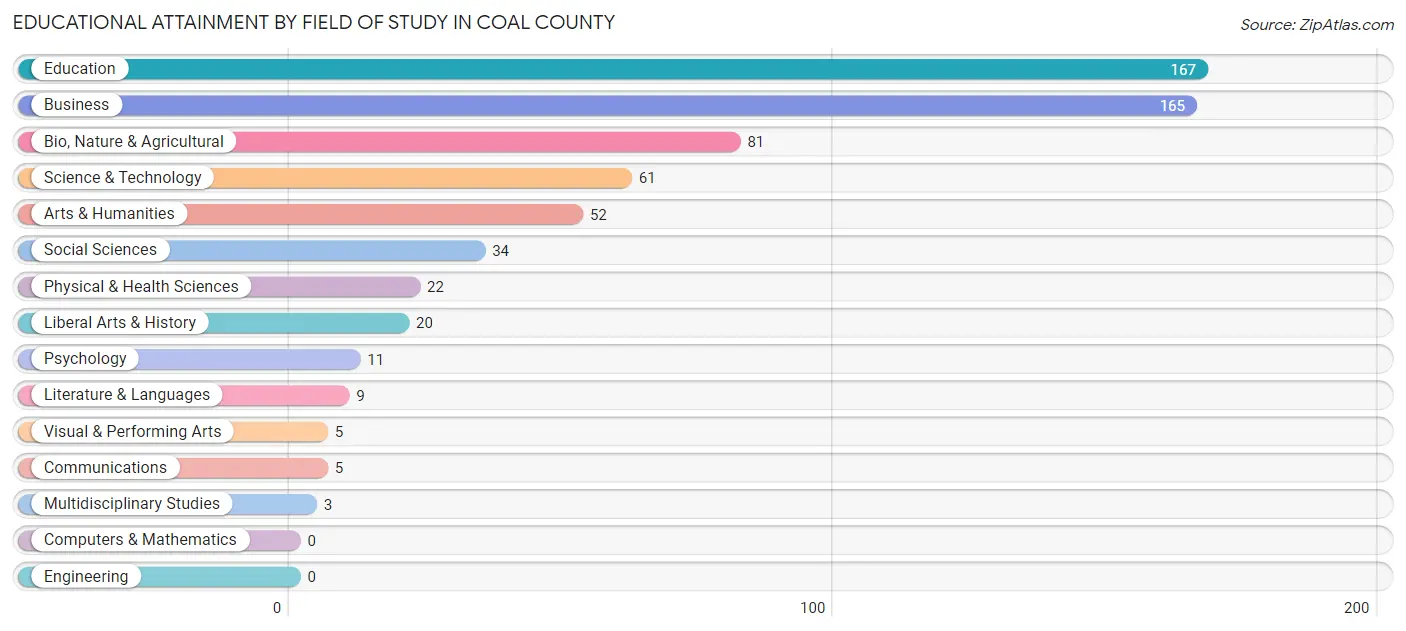Select the Business bar label
1406x631 pixels.
(x=77, y=105)
